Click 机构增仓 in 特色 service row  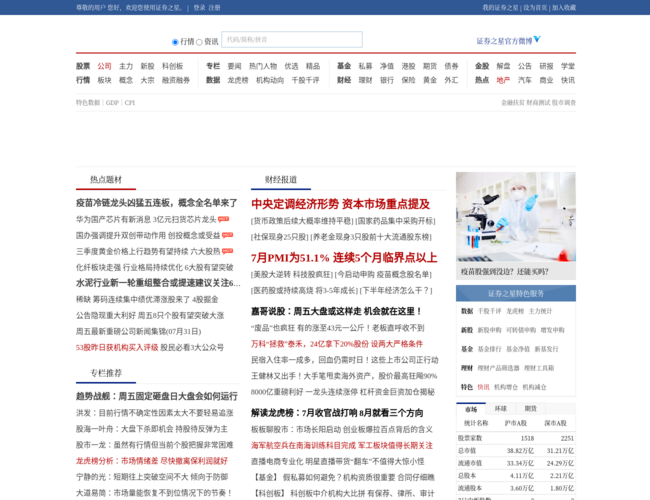506,387
